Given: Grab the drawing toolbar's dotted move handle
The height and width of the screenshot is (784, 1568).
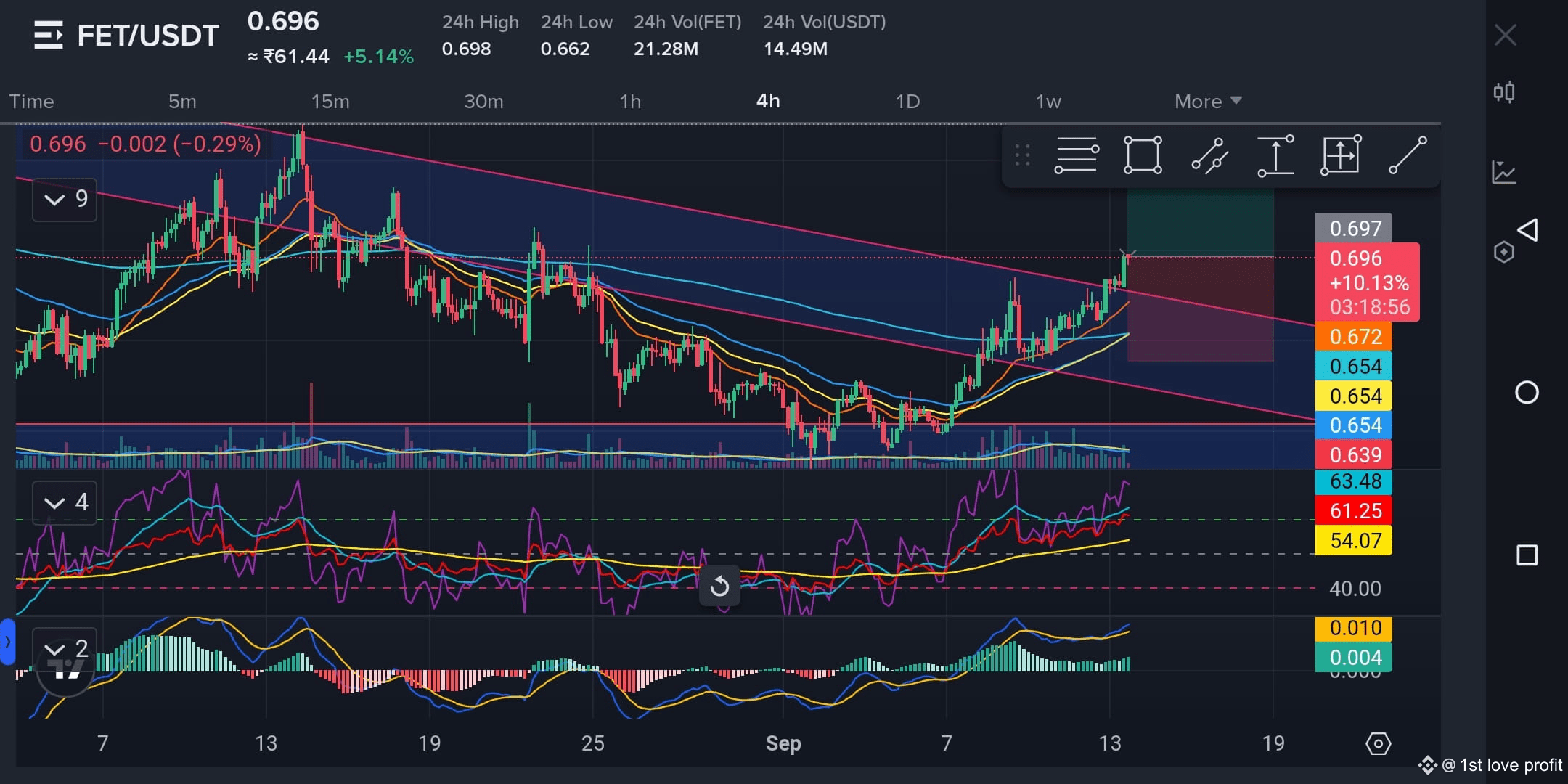Looking at the screenshot, I should click(1022, 155).
